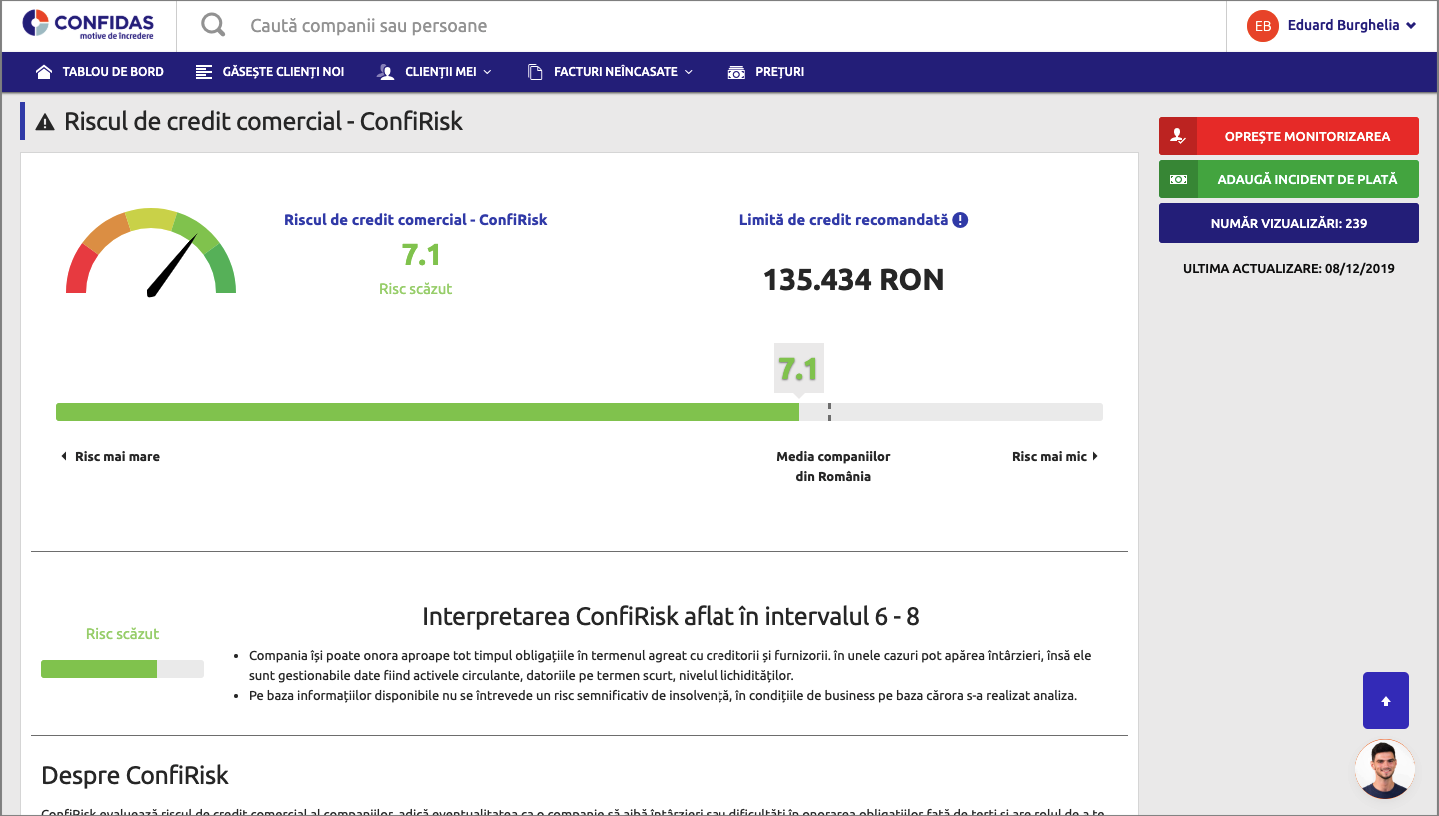Click the Ultima actualizare: 08/12/2019 text

[x=1288, y=269]
